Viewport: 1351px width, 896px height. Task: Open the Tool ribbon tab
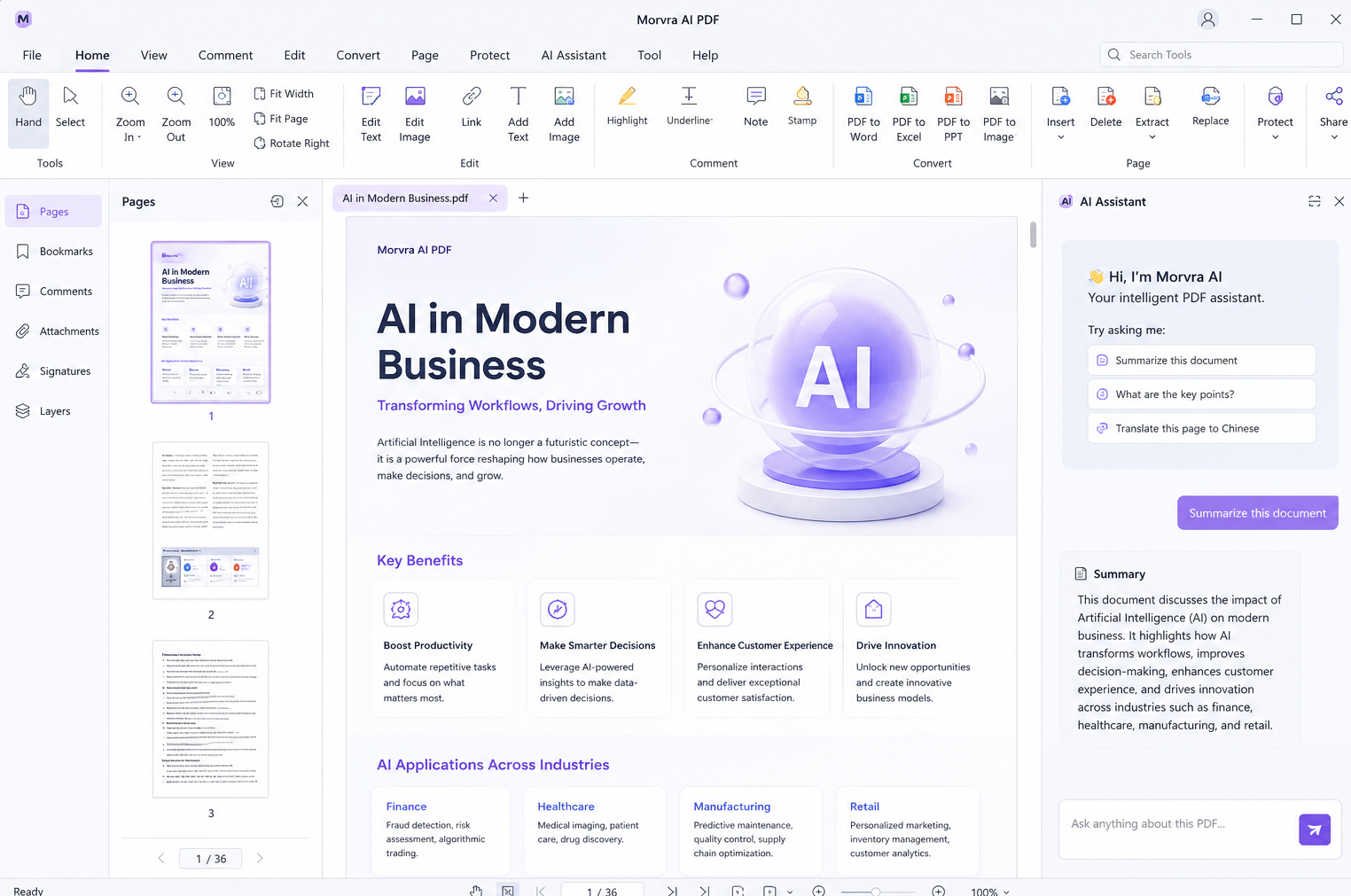[x=649, y=55]
